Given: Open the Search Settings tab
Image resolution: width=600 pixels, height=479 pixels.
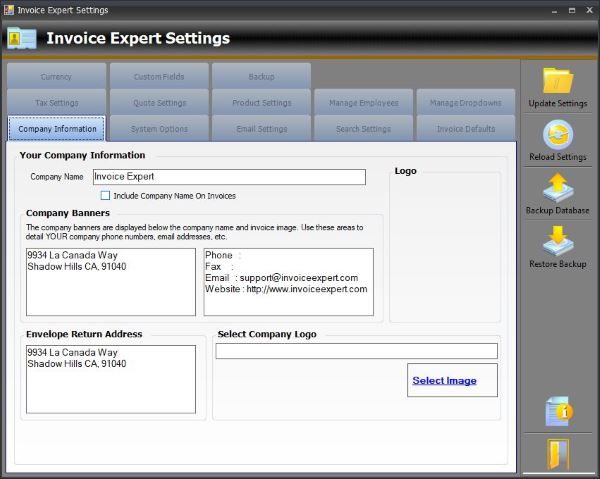Looking at the screenshot, I should point(364,129).
